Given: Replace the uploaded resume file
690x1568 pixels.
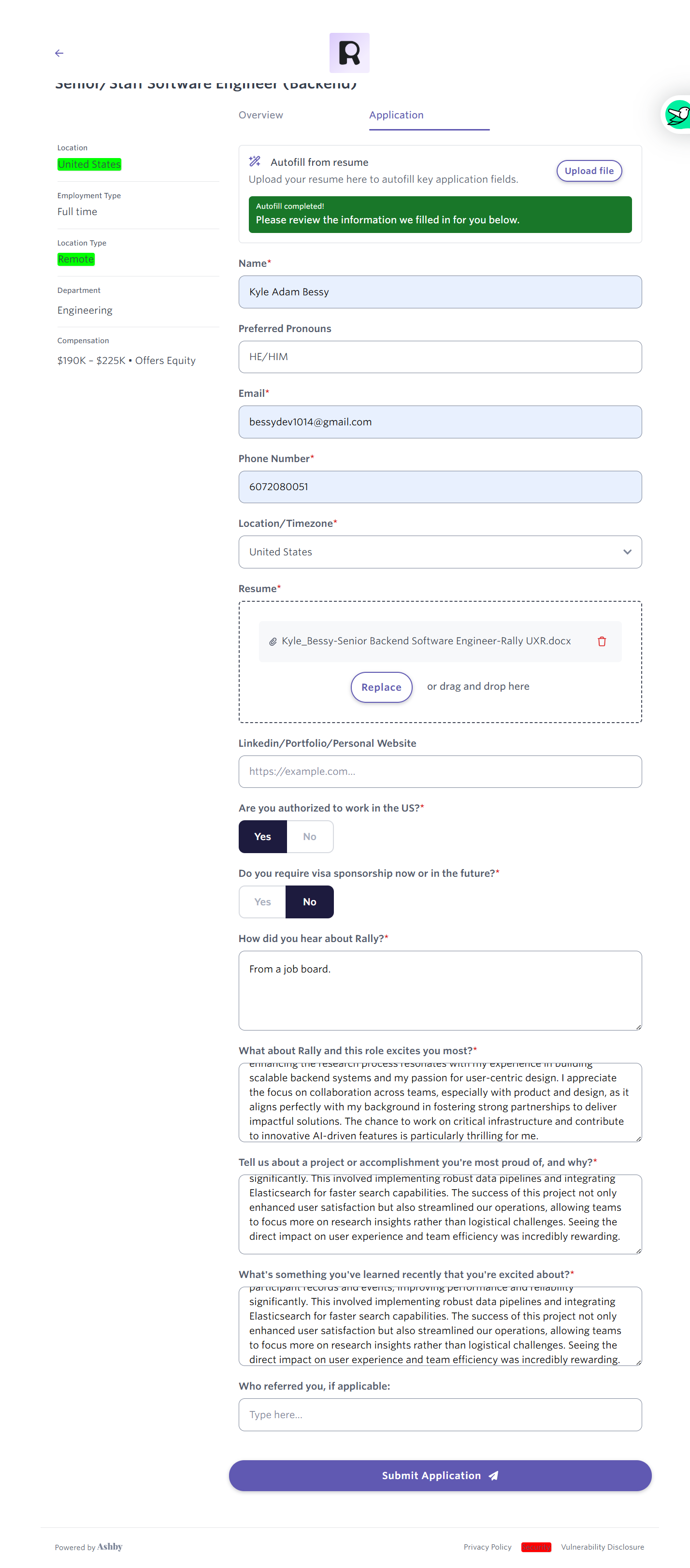Looking at the screenshot, I should point(381,687).
